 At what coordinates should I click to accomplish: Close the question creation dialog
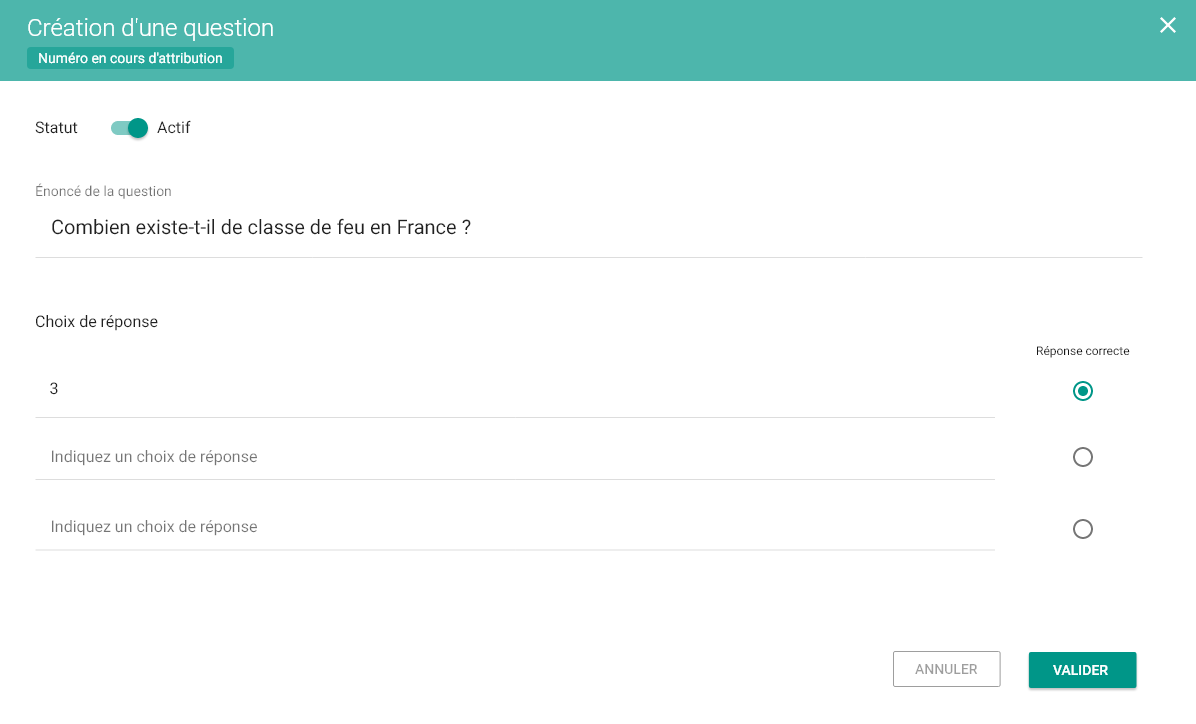coord(1167,25)
